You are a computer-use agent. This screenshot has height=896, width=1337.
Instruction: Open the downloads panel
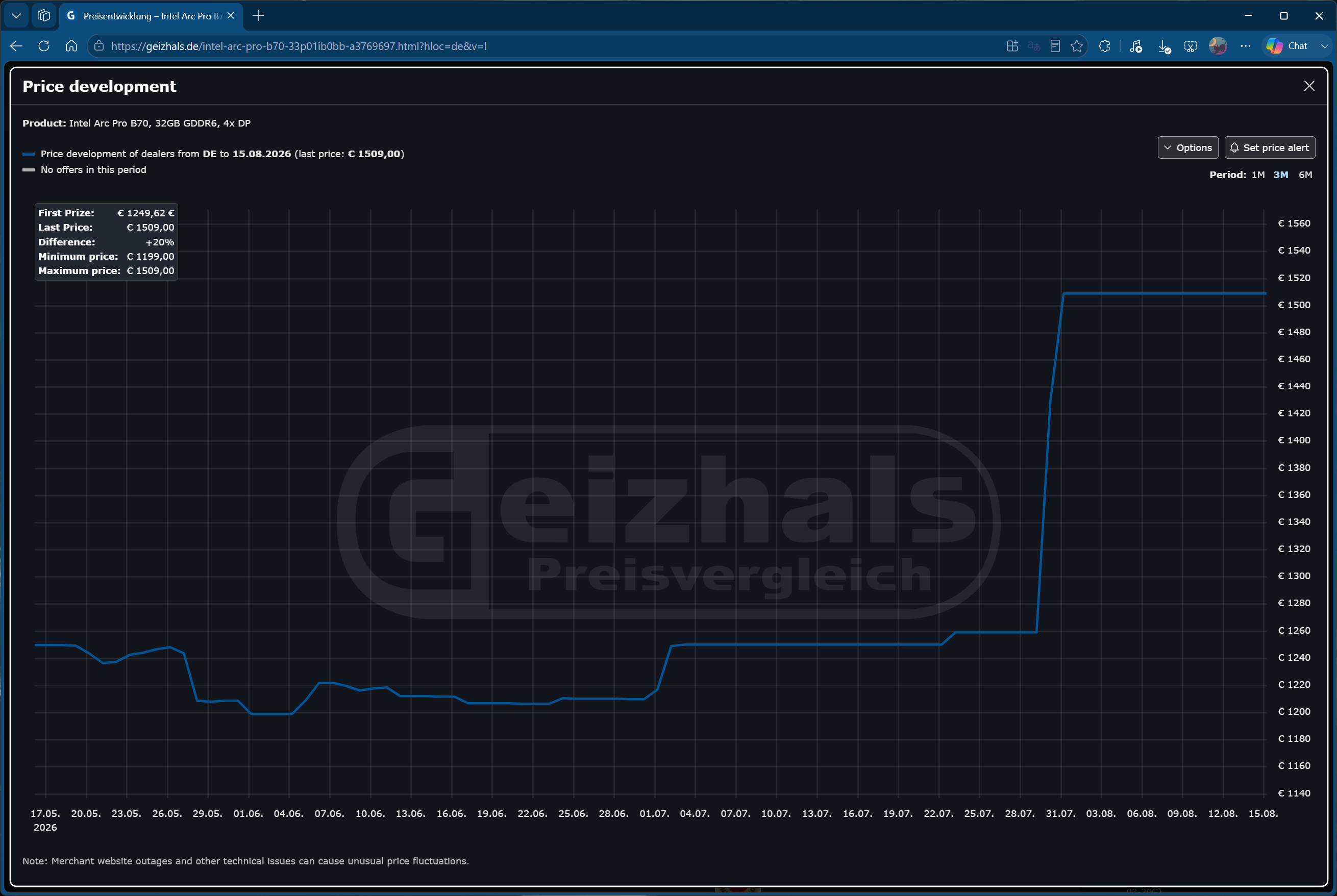coord(1164,46)
